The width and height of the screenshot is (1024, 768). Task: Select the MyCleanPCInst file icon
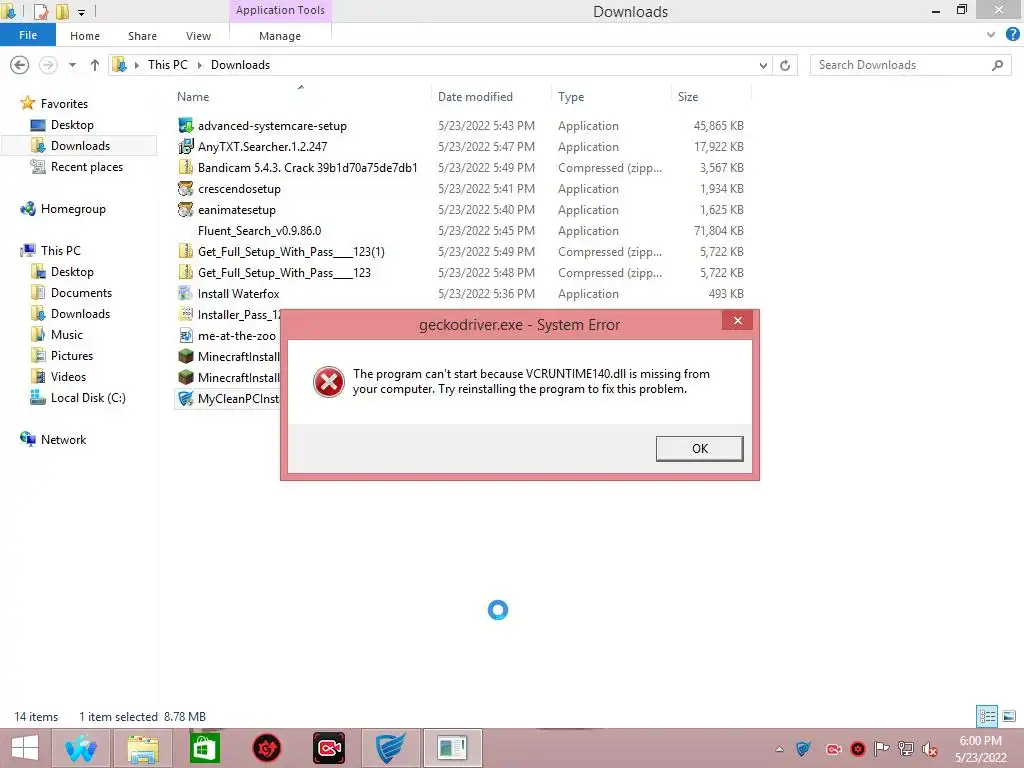(x=185, y=398)
